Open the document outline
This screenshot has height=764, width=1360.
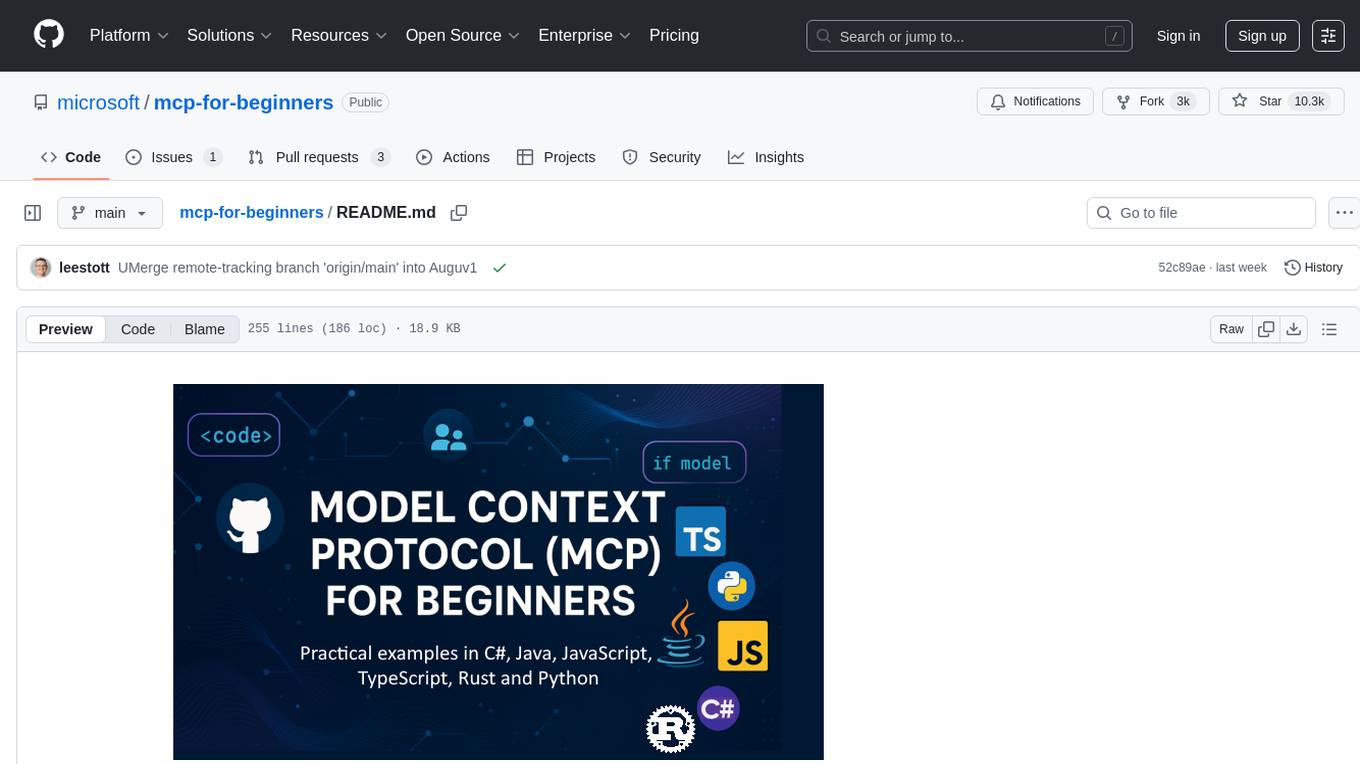(1329, 329)
